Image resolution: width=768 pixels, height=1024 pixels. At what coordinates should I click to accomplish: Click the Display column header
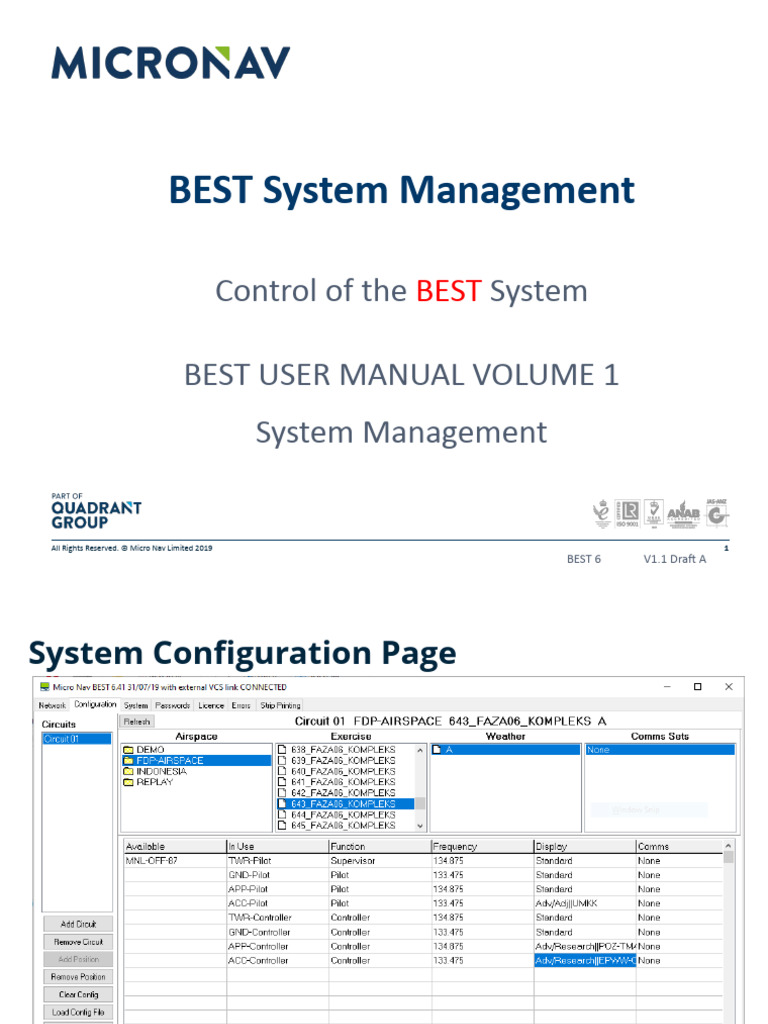pyautogui.click(x=585, y=846)
